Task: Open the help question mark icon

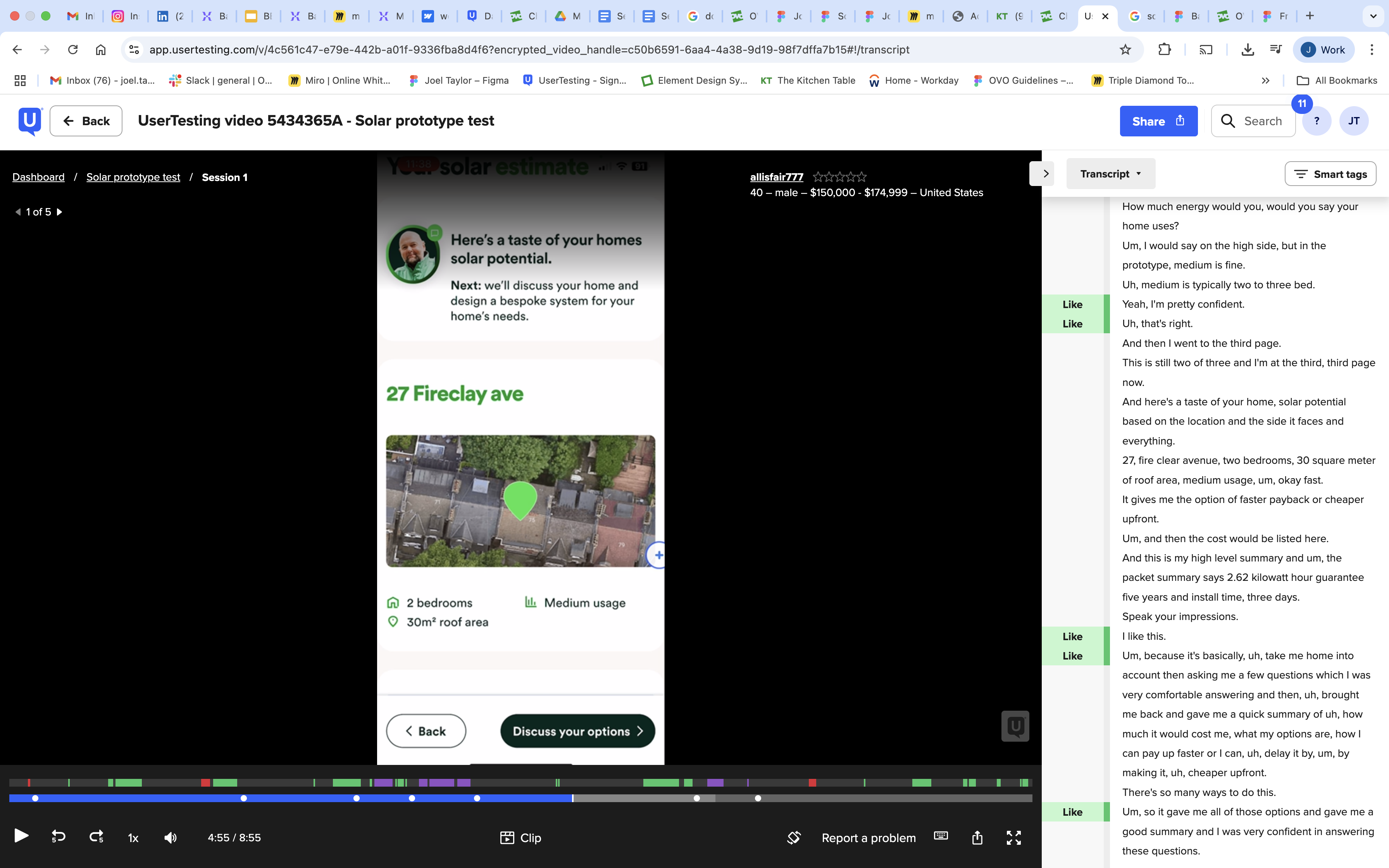Action: (x=1316, y=121)
